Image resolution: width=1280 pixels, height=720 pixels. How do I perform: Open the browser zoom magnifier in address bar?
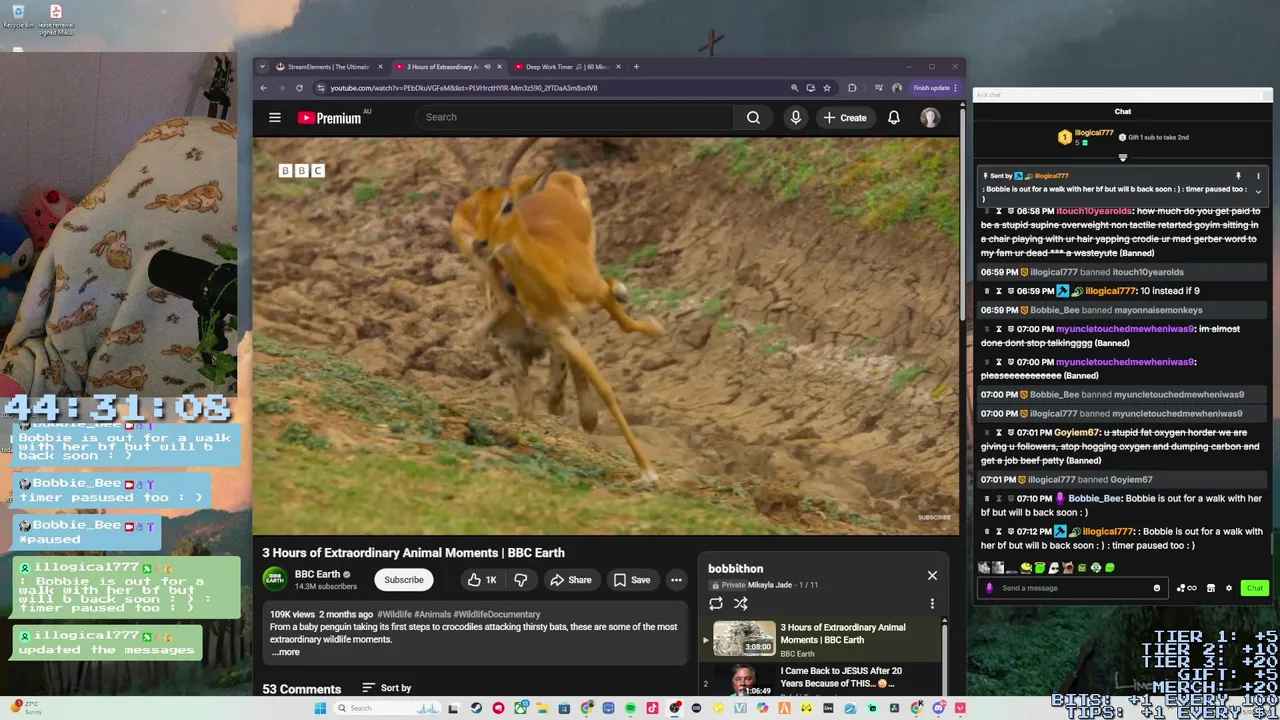(x=794, y=88)
